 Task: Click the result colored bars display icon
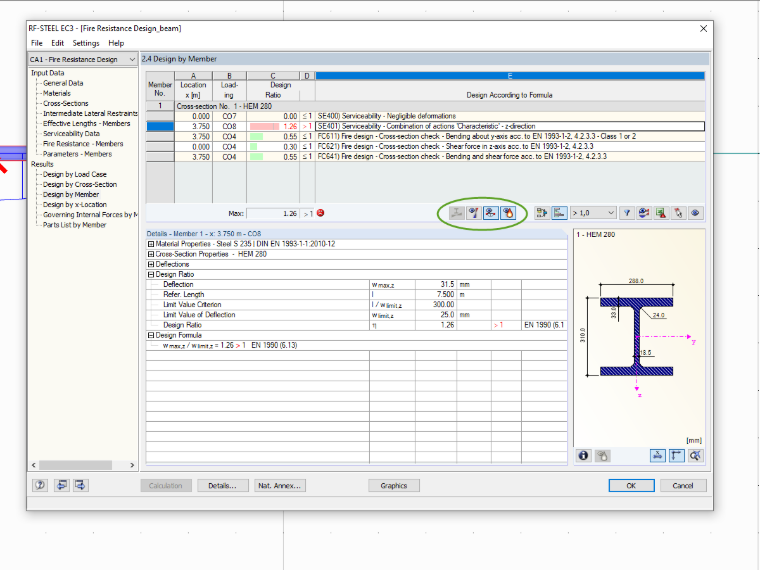point(559,213)
